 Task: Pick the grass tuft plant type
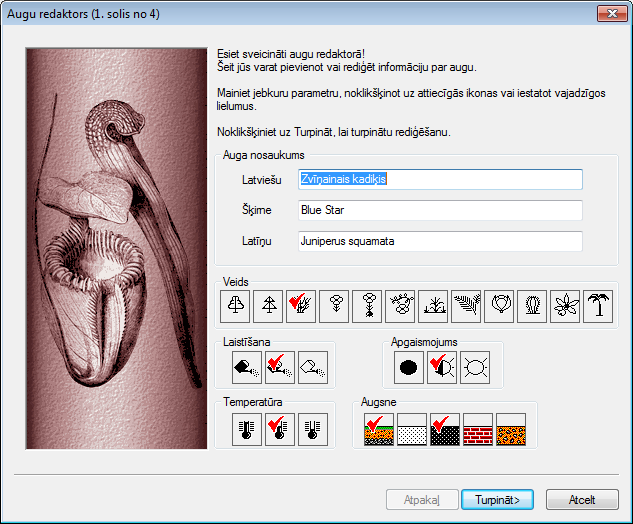(433, 307)
